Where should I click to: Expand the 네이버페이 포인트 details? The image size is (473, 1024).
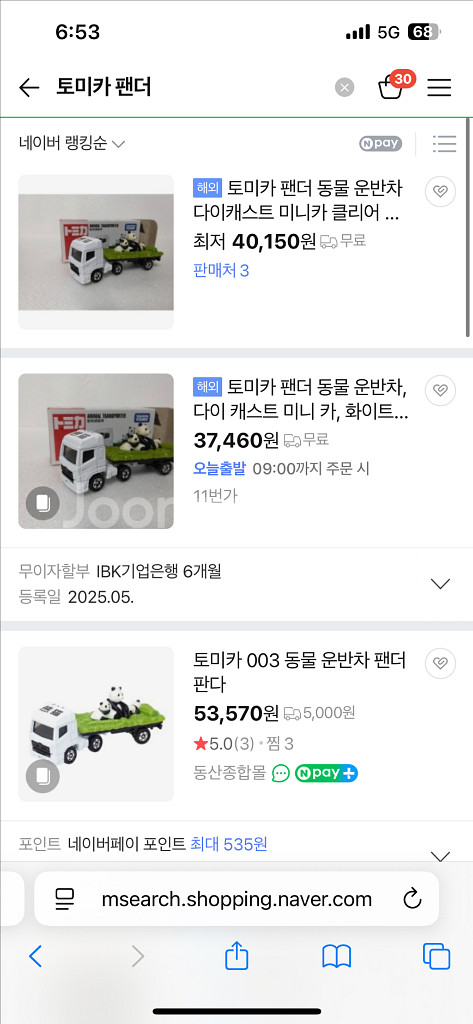[x=442, y=854]
